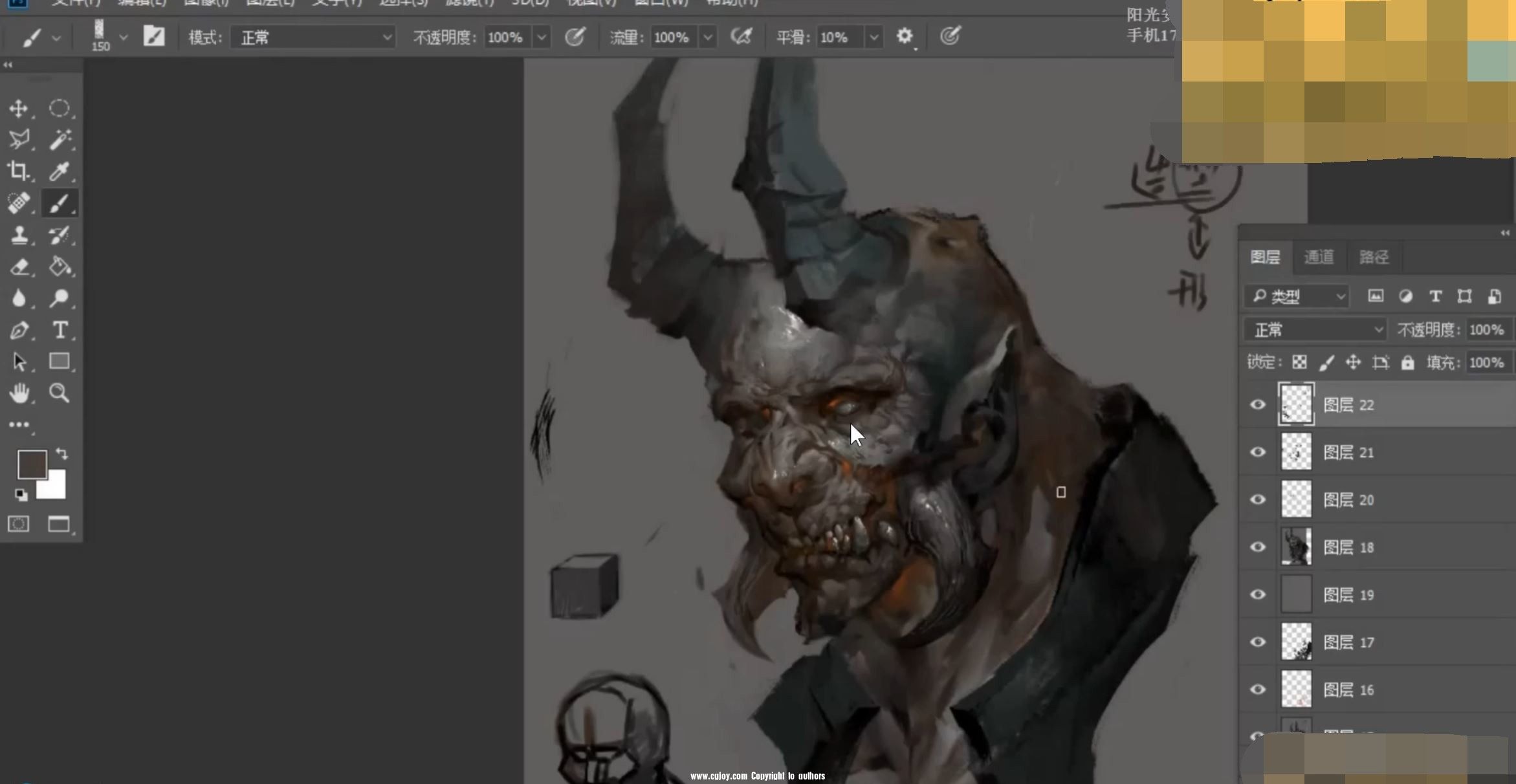Collapse the toolbox with double arrows

8,65
